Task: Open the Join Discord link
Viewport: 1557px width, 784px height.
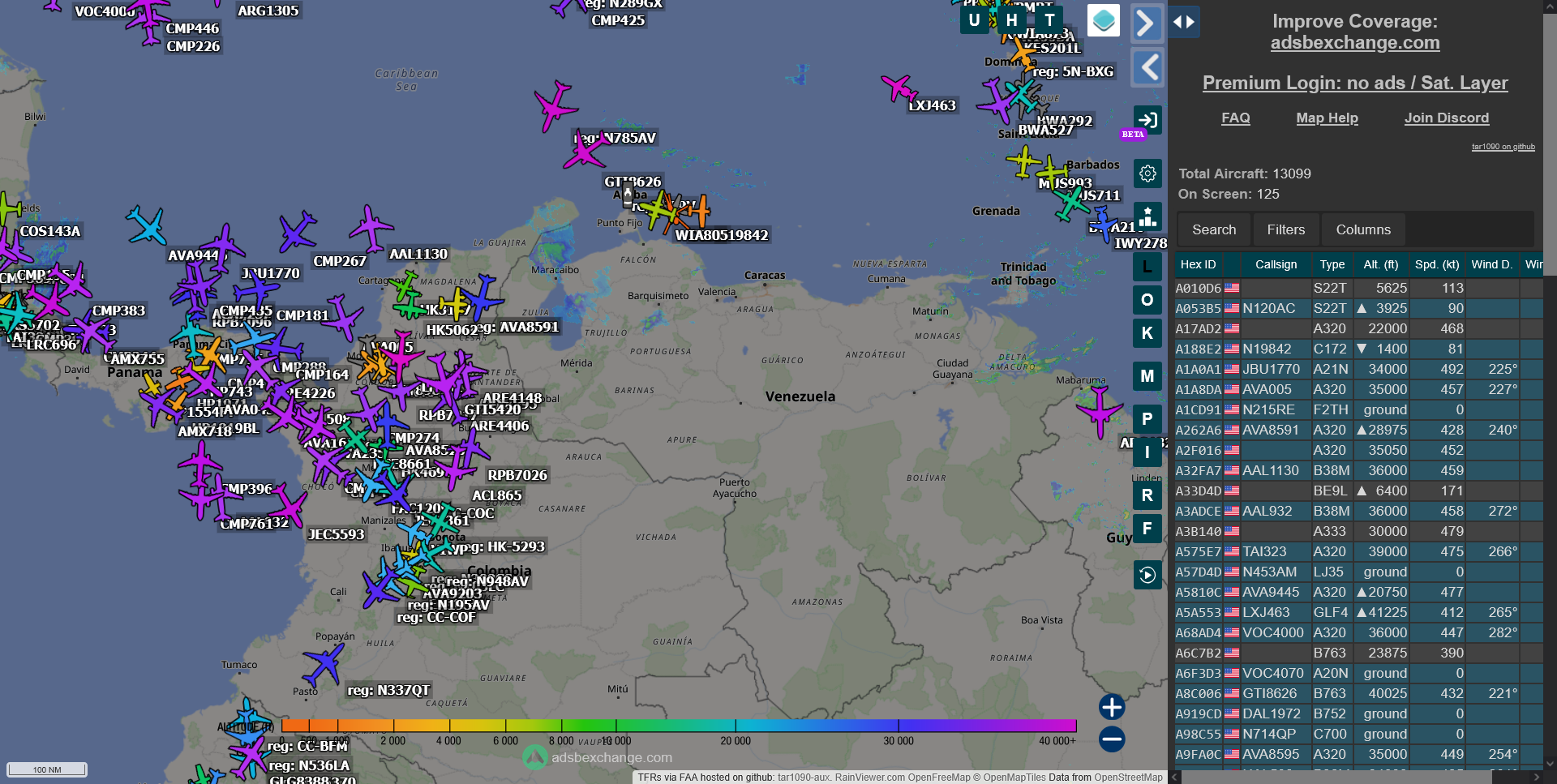Action: (x=1446, y=118)
